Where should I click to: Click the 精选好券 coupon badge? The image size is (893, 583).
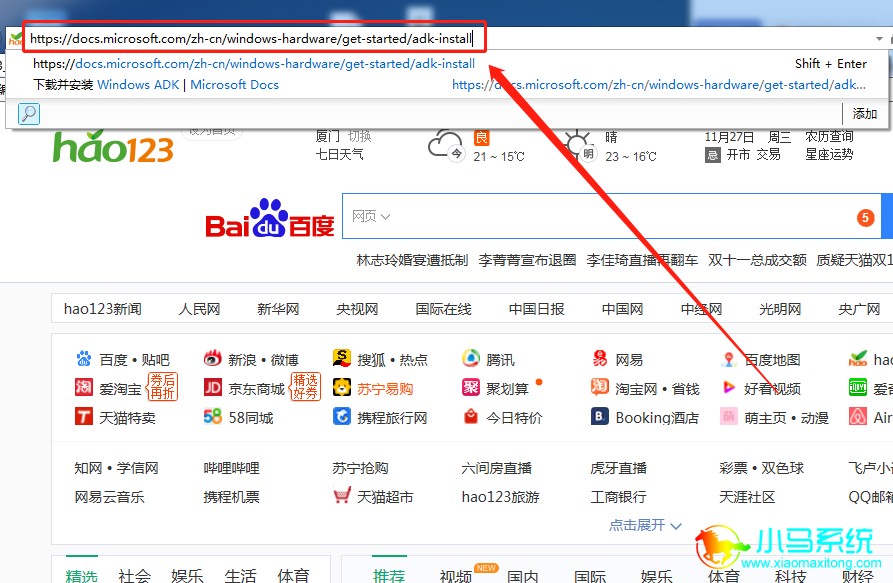tap(305, 387)
